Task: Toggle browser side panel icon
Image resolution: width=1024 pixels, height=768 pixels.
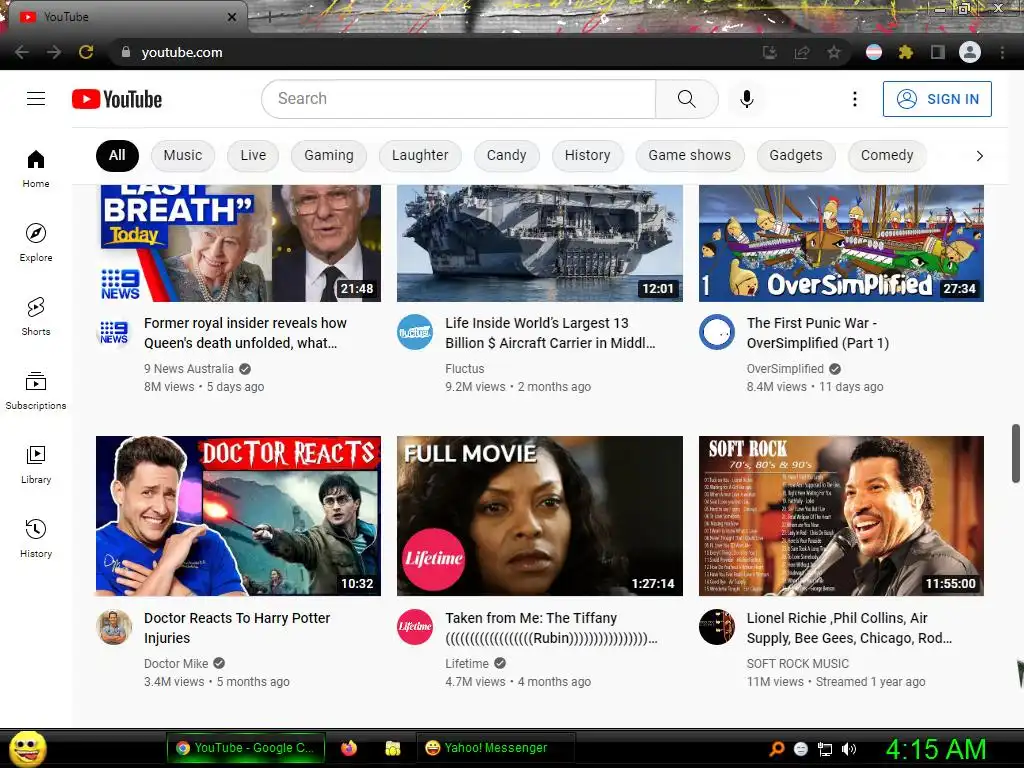Action: click(x=937, y=52)
